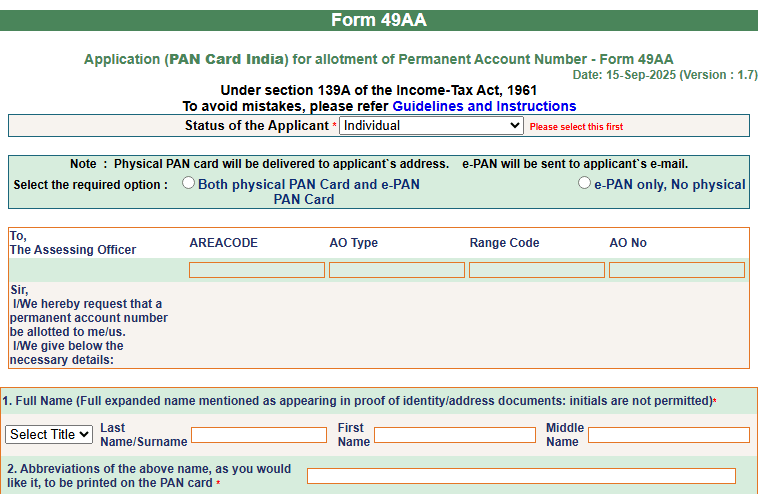Click the Last Name/Surname input field
Screen dimensions: 763x494
click(x=259, y=435)
